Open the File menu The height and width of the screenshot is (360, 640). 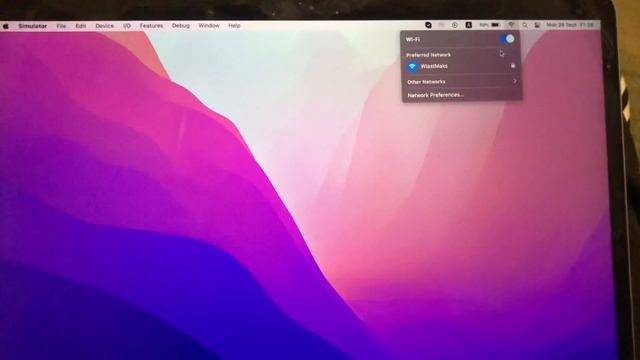coord(61,26)
